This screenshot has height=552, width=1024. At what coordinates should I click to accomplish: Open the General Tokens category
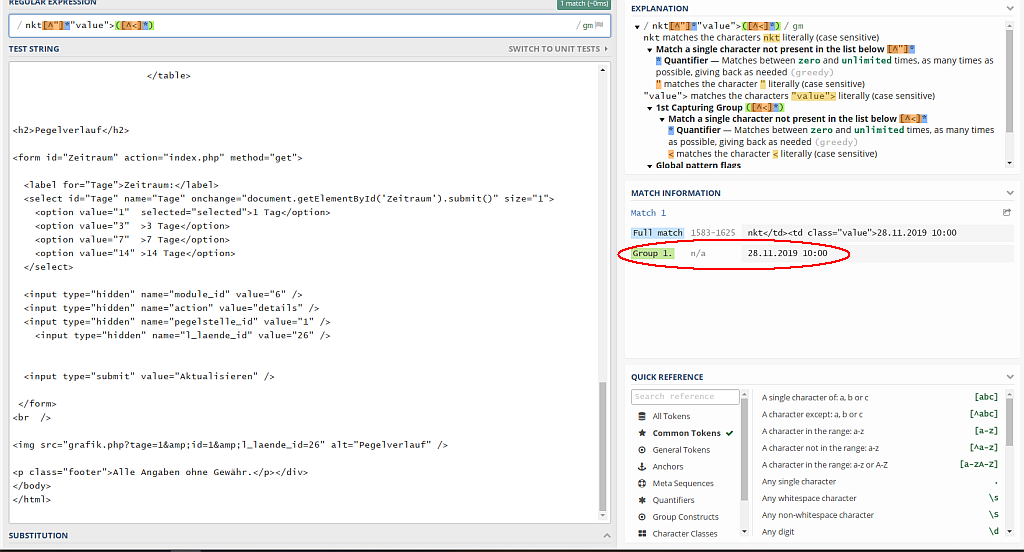pos(681,449)
